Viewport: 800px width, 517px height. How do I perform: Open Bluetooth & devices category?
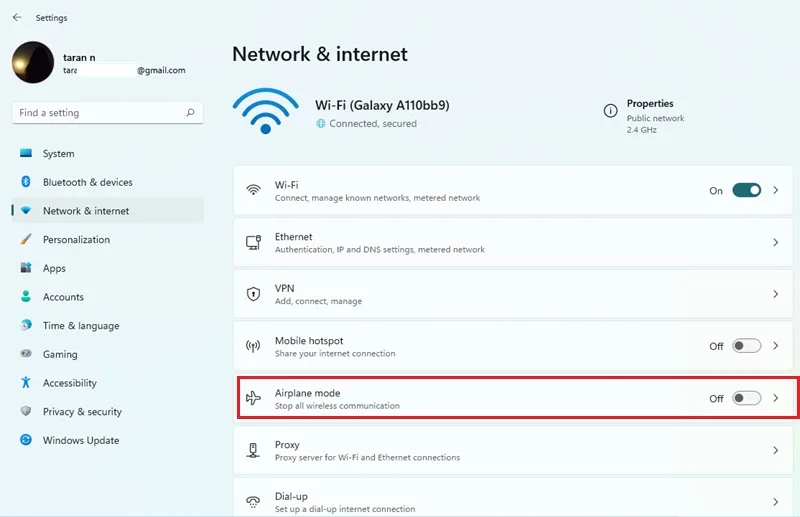(x=108, y=182)
